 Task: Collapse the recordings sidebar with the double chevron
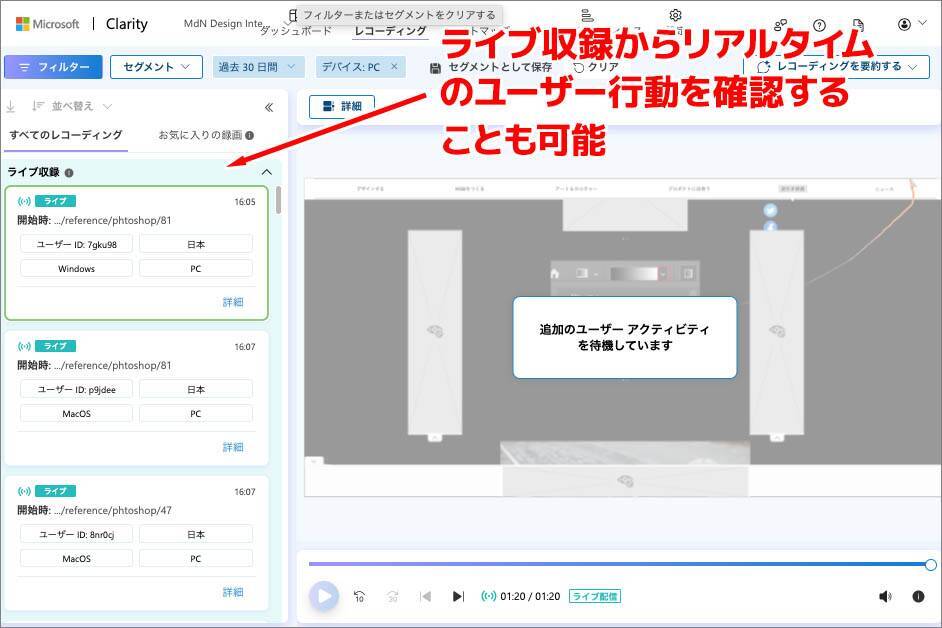tap(268, 107)
